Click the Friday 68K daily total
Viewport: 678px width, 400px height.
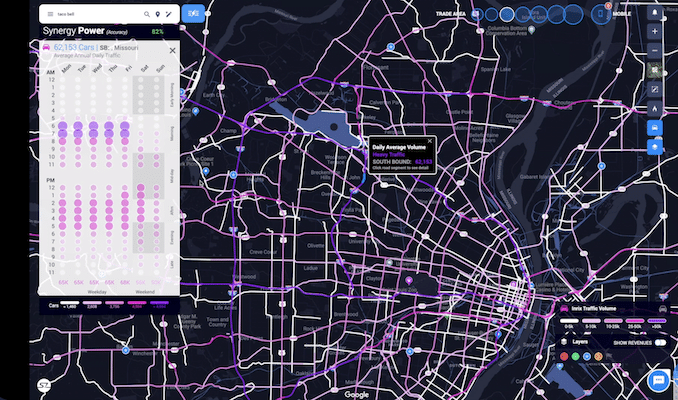[125, 282]
